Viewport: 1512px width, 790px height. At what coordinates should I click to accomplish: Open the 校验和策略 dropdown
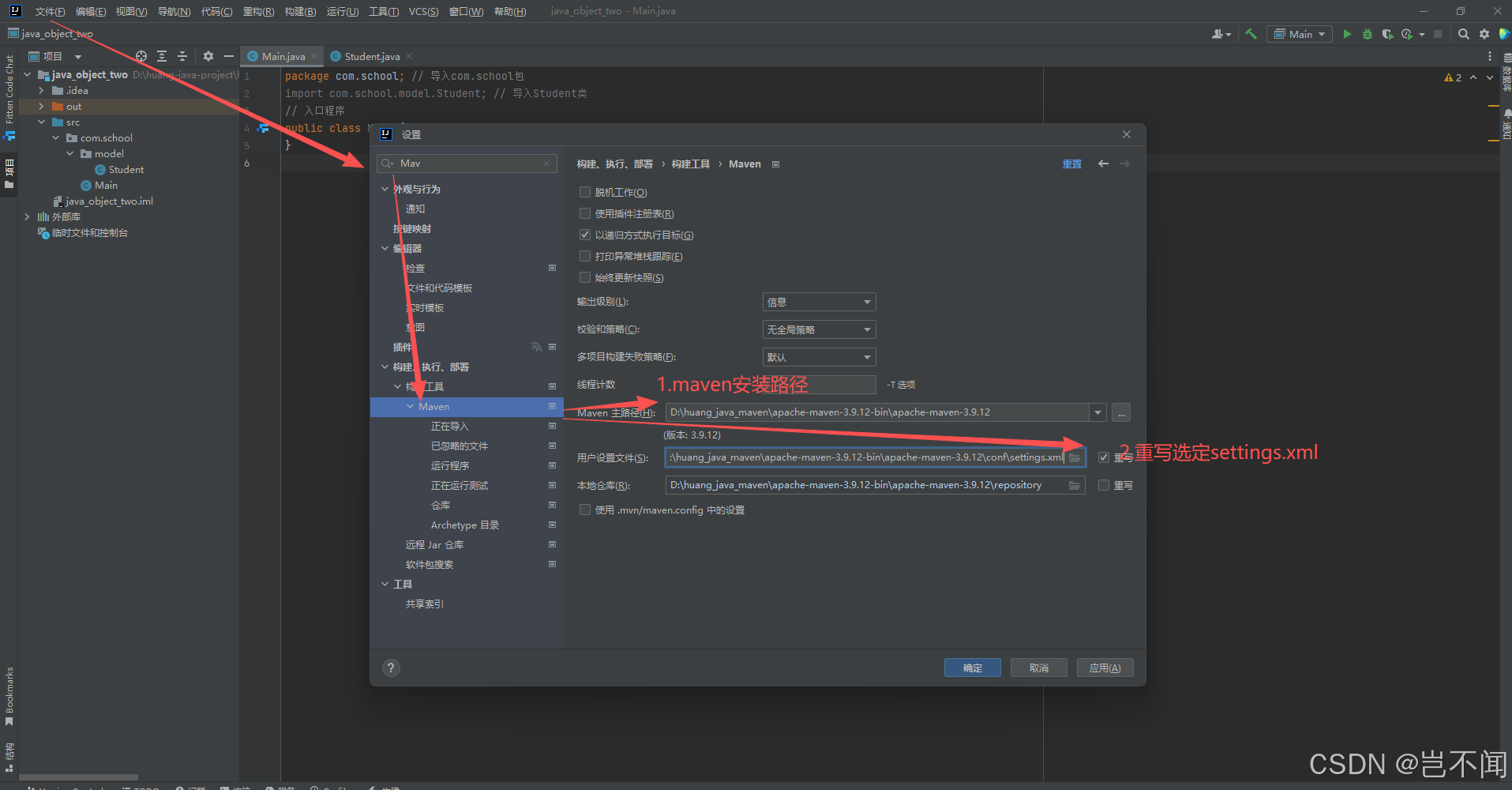tap(819, 329)
